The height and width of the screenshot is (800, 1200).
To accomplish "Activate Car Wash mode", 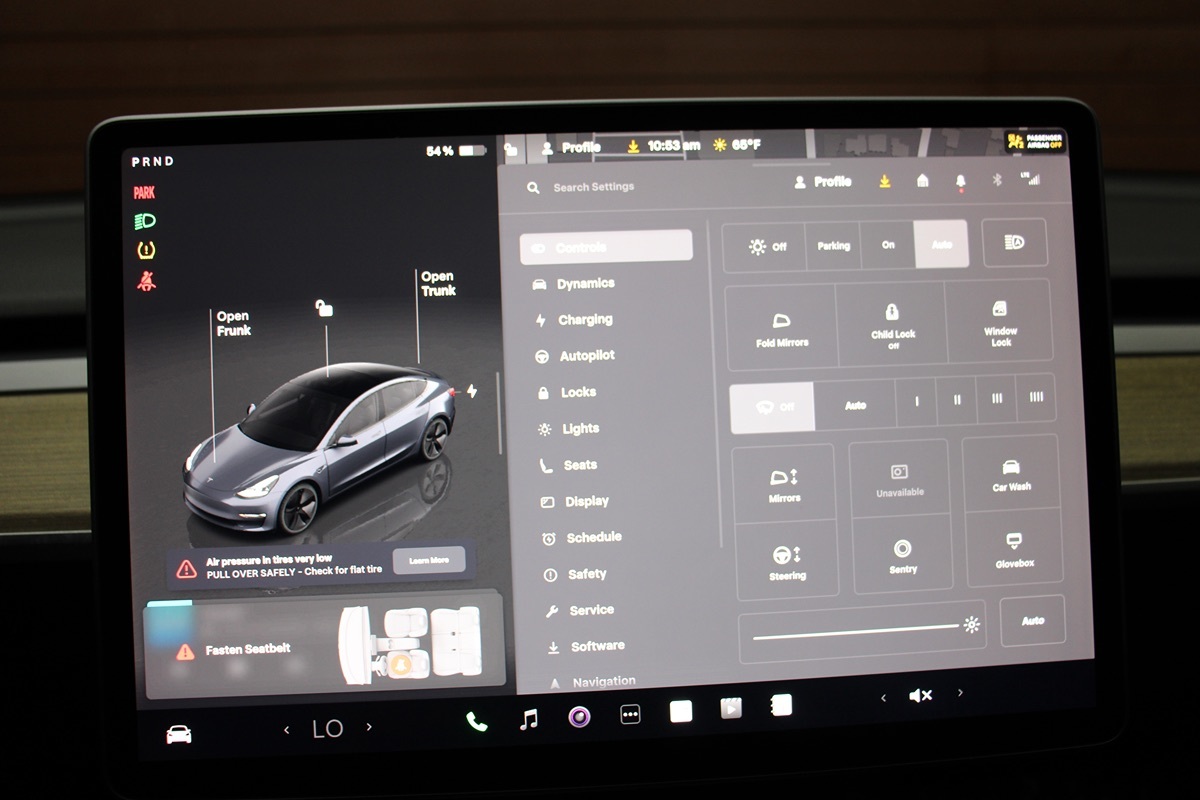I will [x=1011, y=473].
